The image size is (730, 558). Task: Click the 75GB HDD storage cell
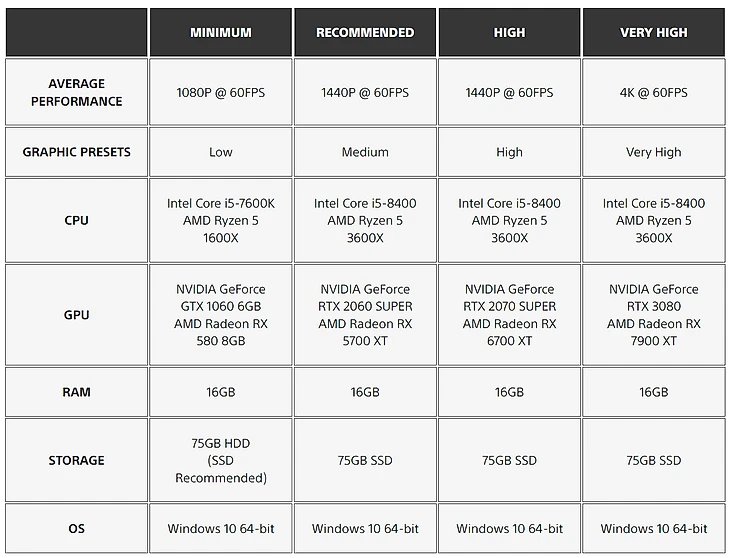pos(220,460)
